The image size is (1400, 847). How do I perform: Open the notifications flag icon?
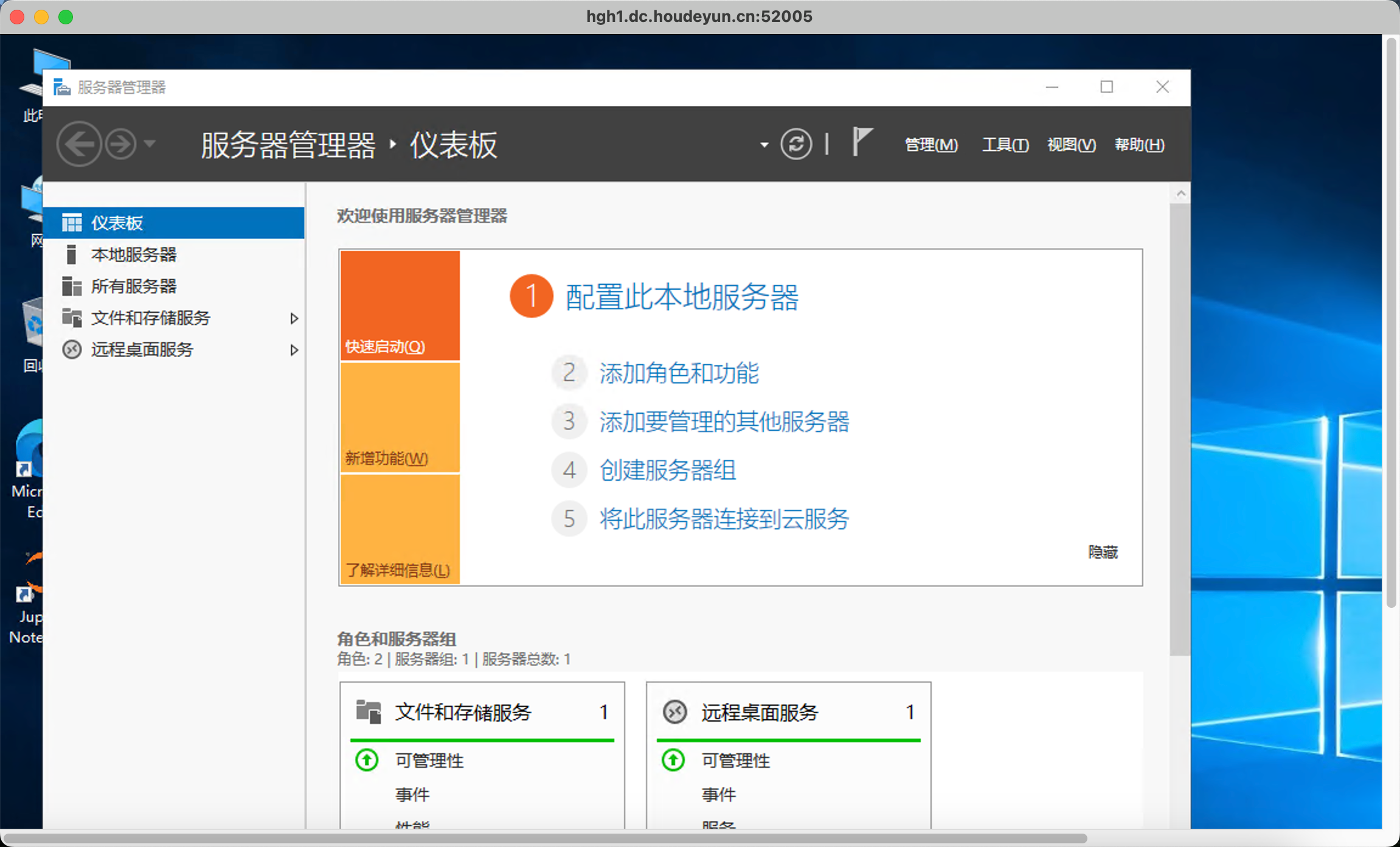tap(861, 142)
